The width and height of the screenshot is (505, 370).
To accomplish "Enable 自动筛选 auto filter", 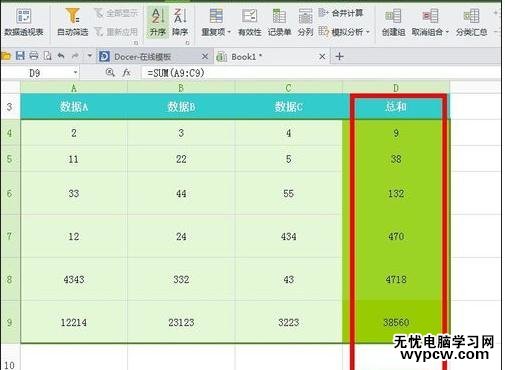I will point(73,22).
